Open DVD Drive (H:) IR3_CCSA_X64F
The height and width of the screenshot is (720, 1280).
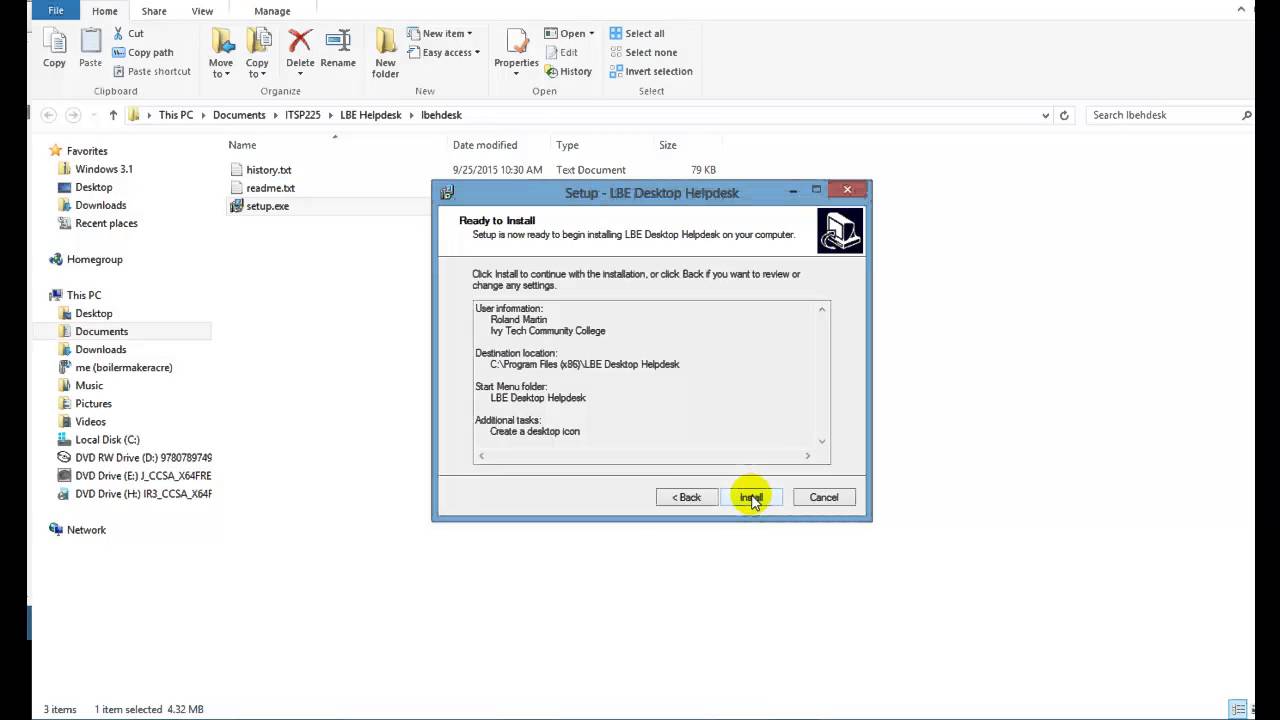point(134,493)
